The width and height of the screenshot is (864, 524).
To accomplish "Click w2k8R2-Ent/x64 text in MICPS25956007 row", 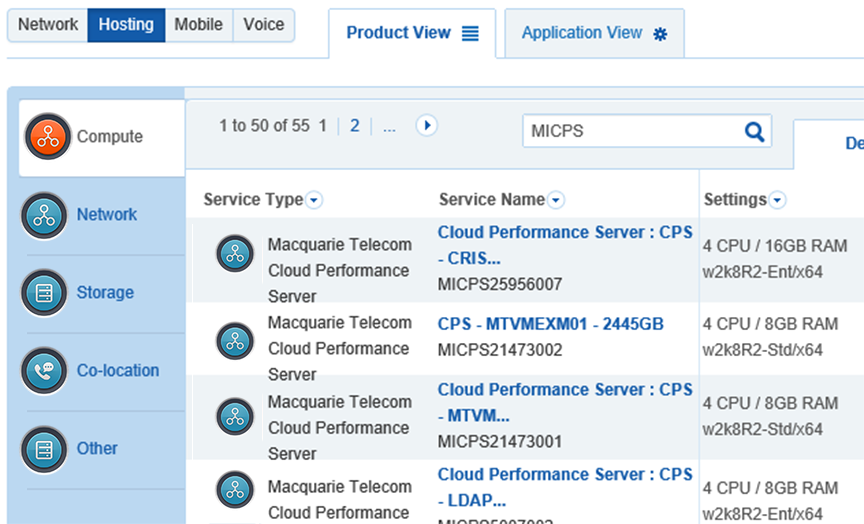I will [x=763, y=272].
